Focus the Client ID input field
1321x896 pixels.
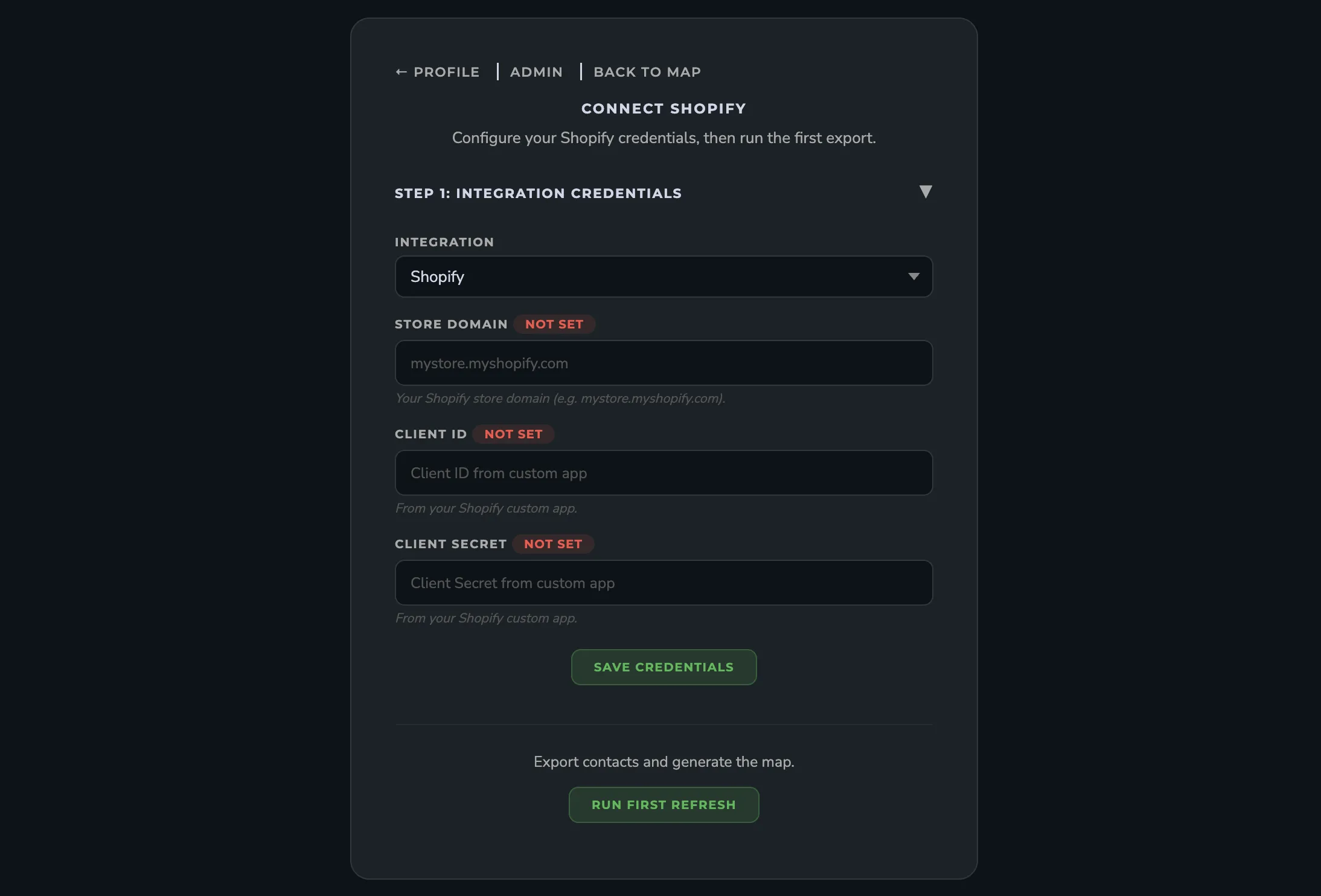click(663, 473)
